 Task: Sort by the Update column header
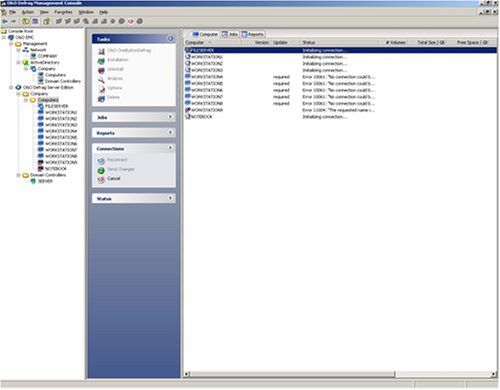pos(285,43)
